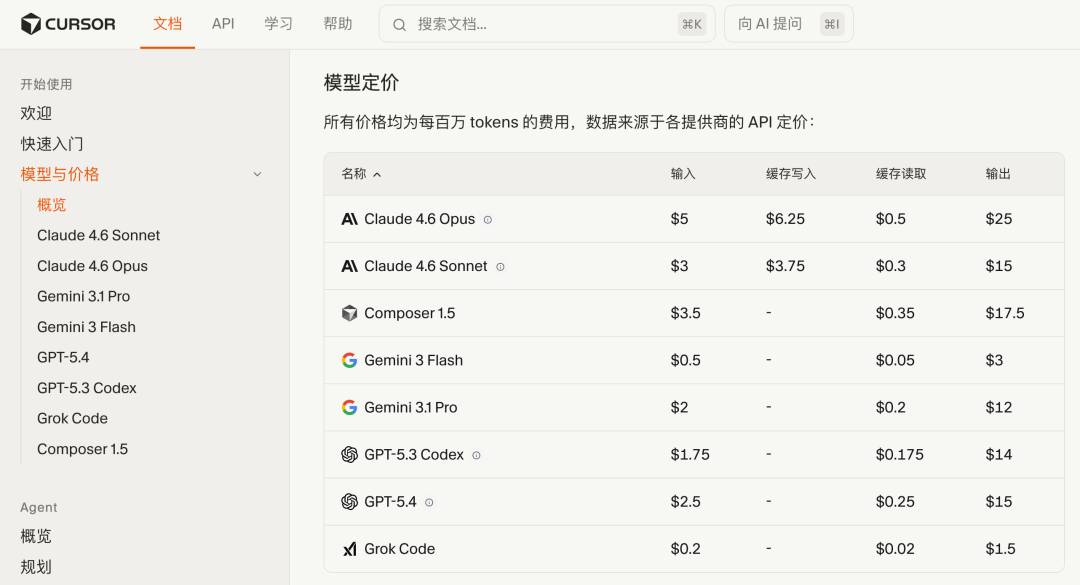Viewport: 1080px width, 585px height.
Task: Click the Cursor logo icon
Action: point(29,23)
